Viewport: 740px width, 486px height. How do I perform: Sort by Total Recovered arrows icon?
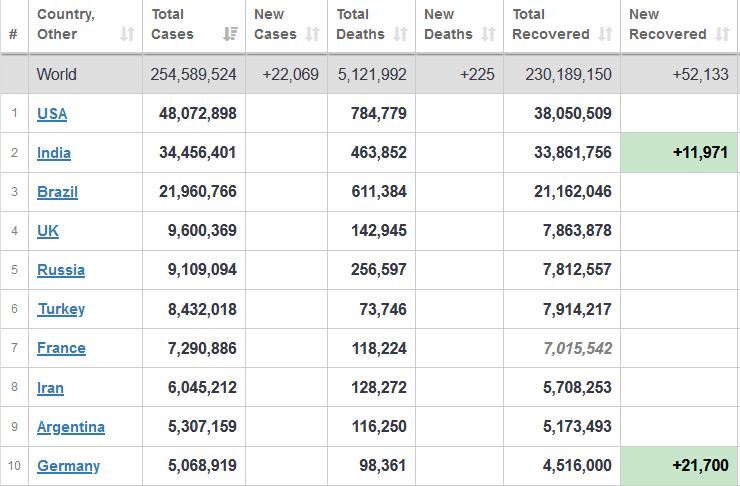click(605, 34)
